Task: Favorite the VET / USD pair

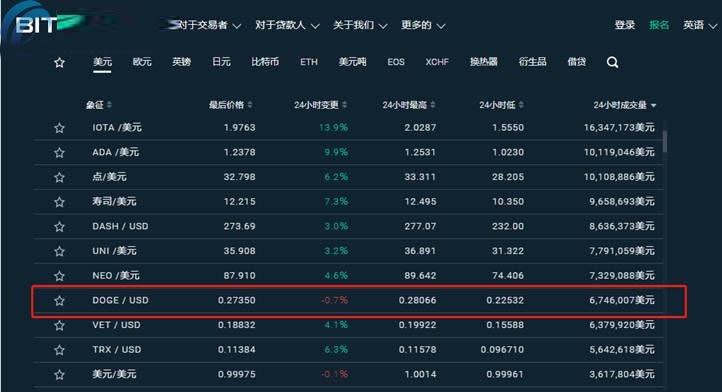Action: tap(59, 326)
